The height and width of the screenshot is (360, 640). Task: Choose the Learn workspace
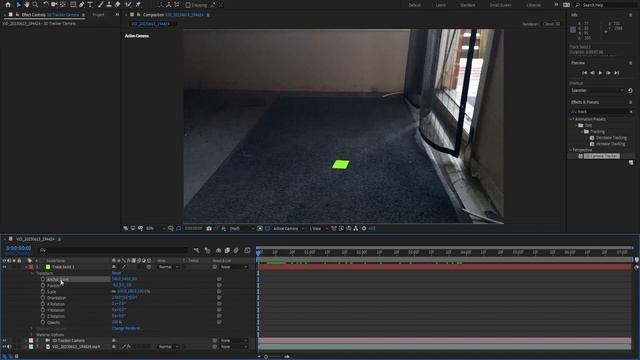[440, 5]
